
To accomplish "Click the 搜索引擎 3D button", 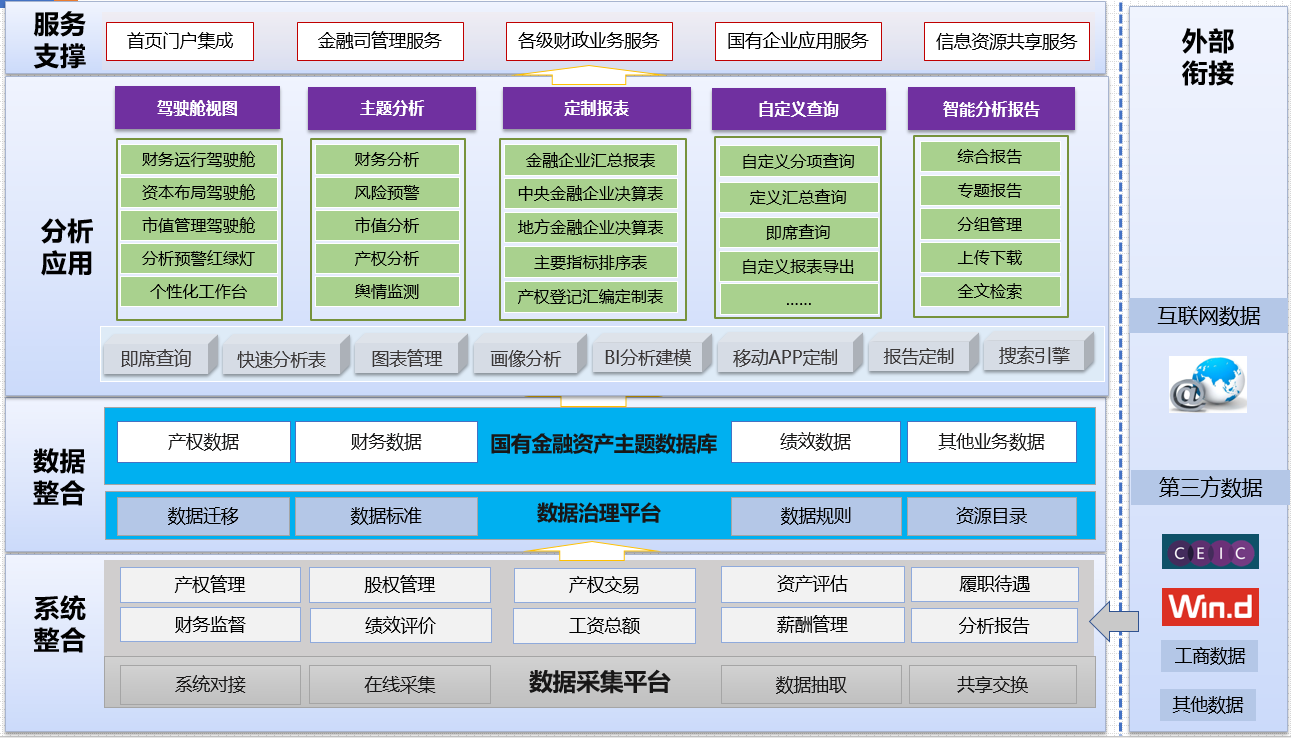I will (x=1034, y=355).
